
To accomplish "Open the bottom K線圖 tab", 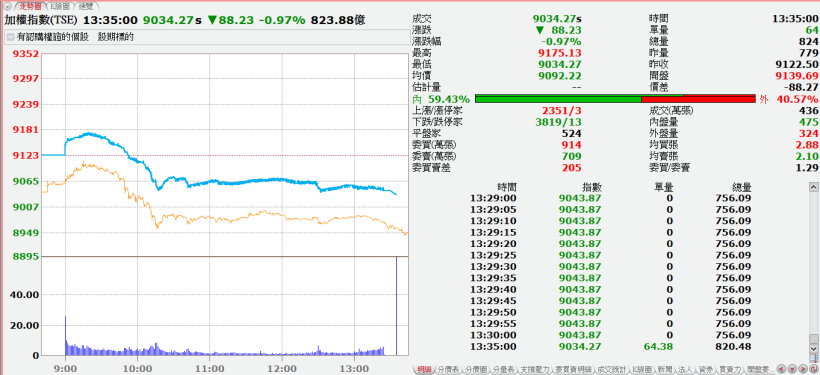I will 643,369.
